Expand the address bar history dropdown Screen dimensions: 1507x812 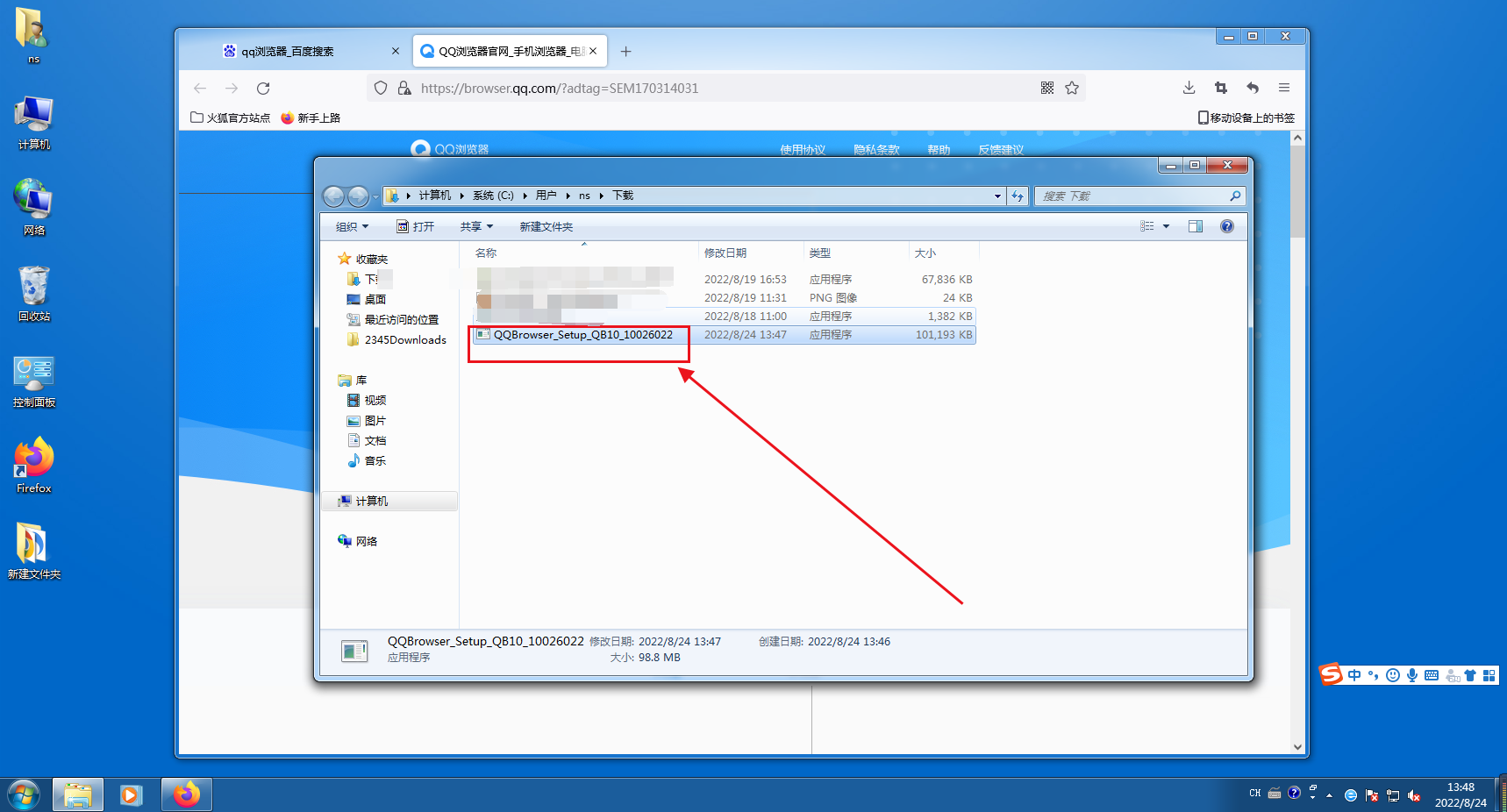[x=997, y=196]
